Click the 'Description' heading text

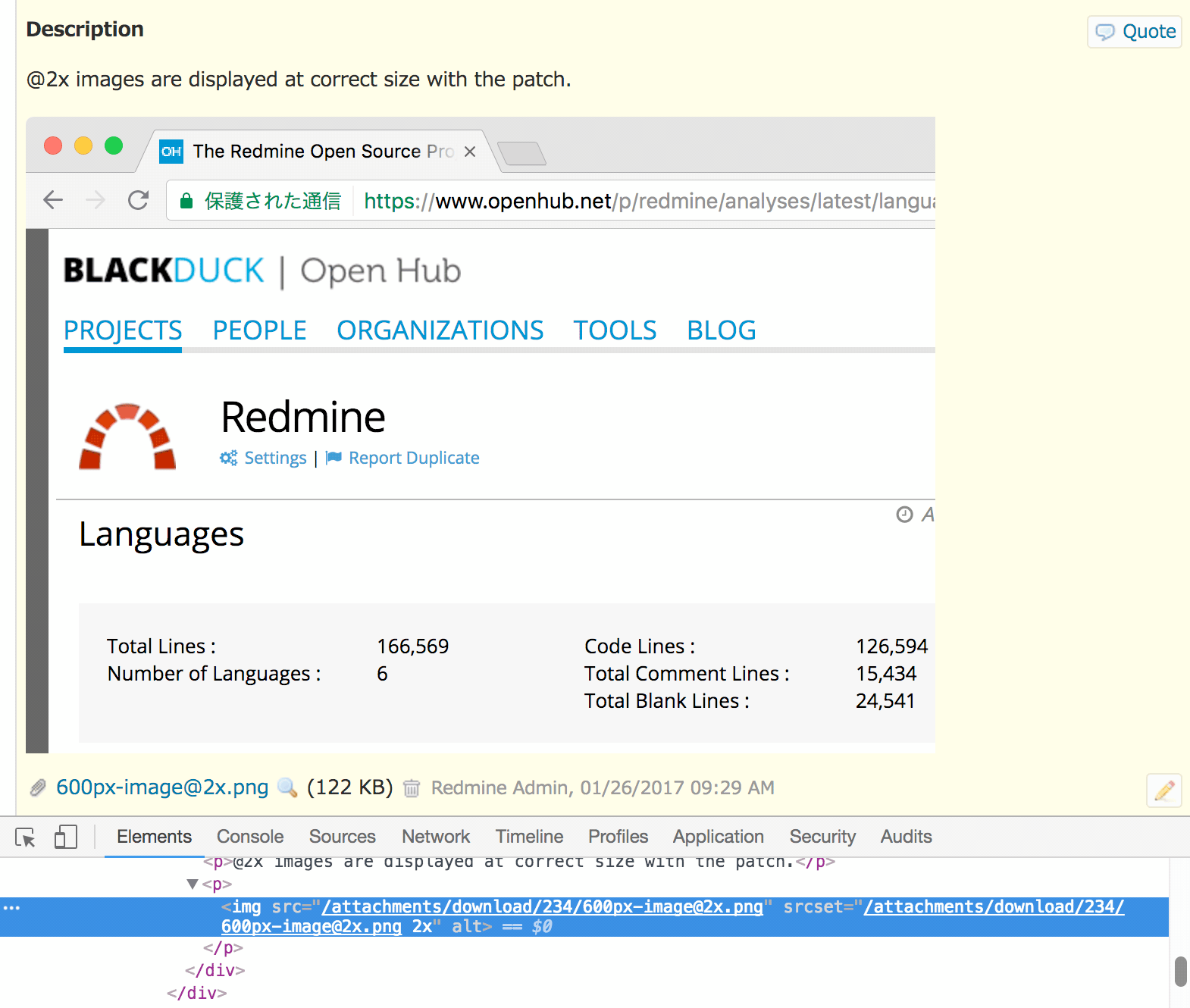[85, 30]
